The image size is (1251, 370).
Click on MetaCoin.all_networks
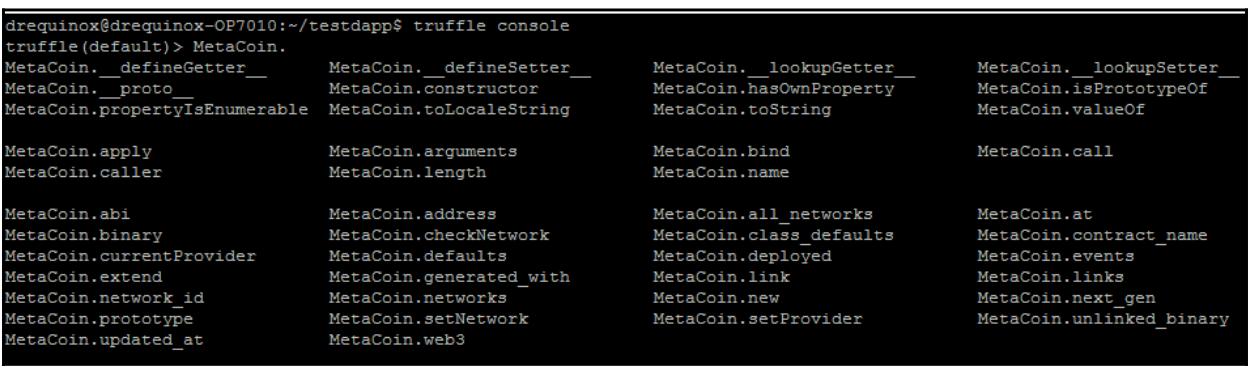pos(761,214)
